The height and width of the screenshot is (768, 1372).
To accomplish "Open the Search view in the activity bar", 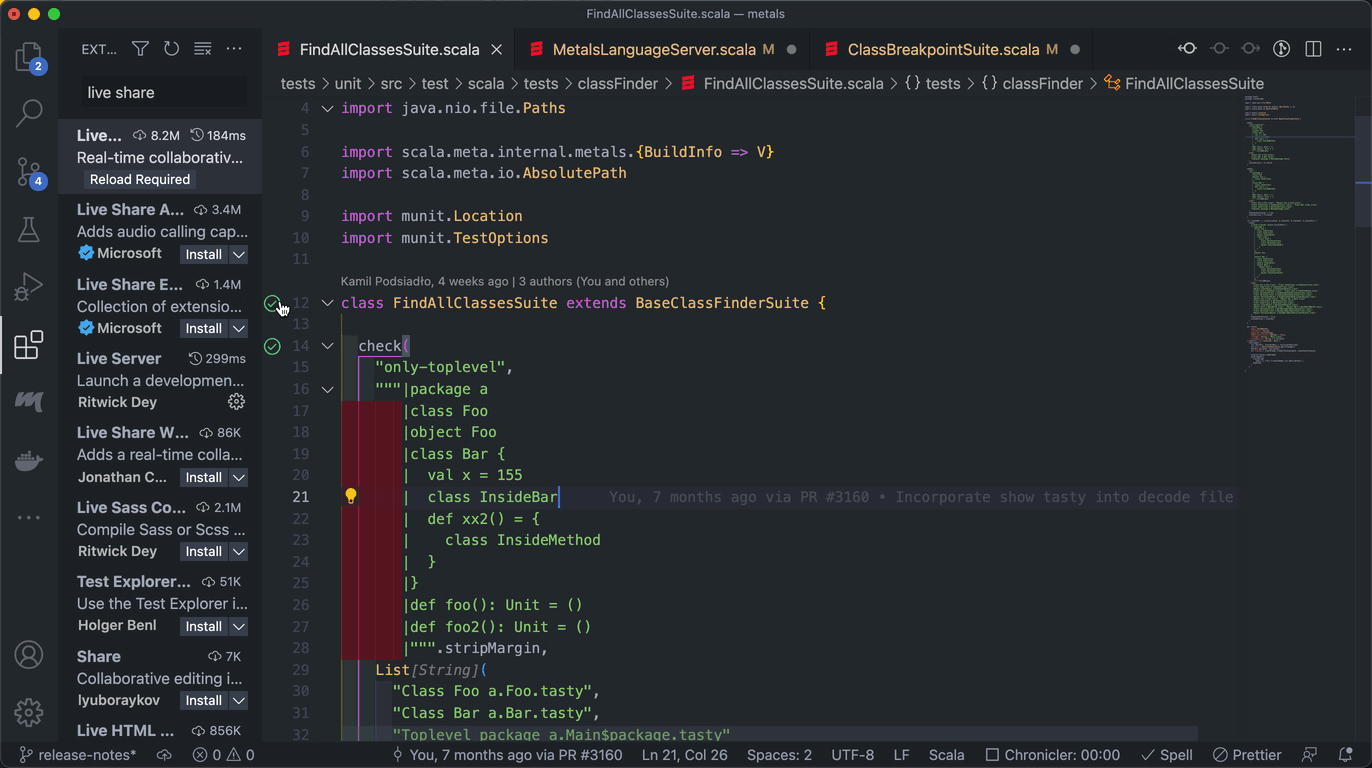I will tap(29, 113).
